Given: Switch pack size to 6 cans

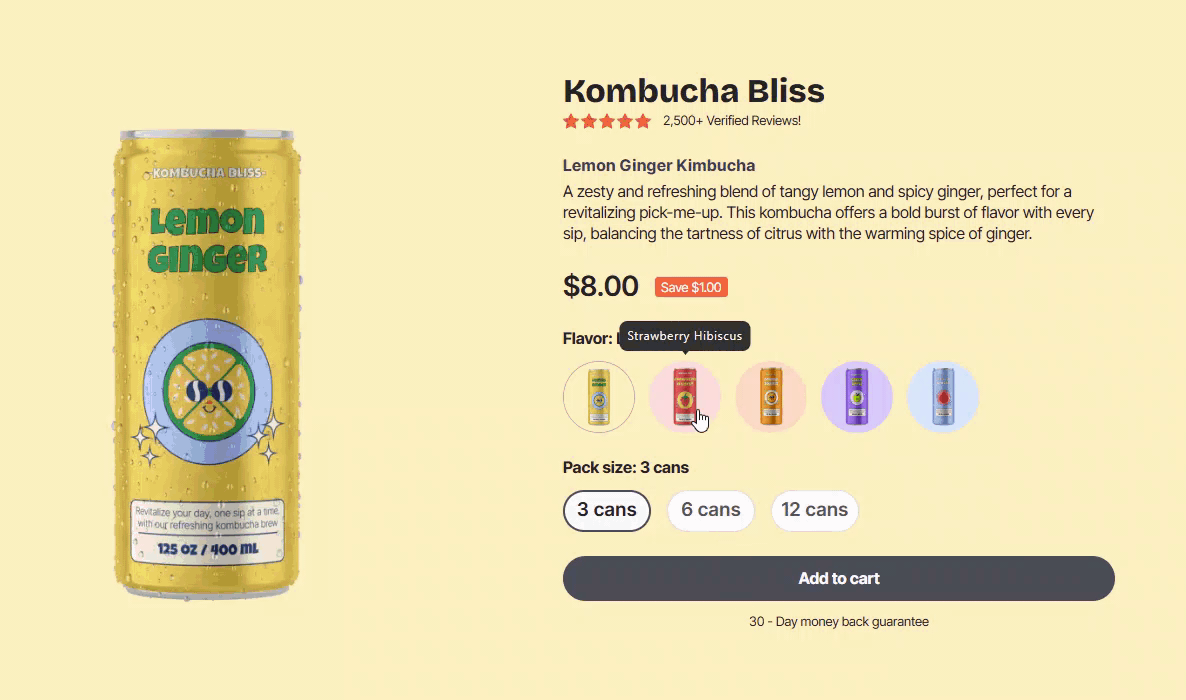Looking at the screenshot, I should (x=711, y=511).
